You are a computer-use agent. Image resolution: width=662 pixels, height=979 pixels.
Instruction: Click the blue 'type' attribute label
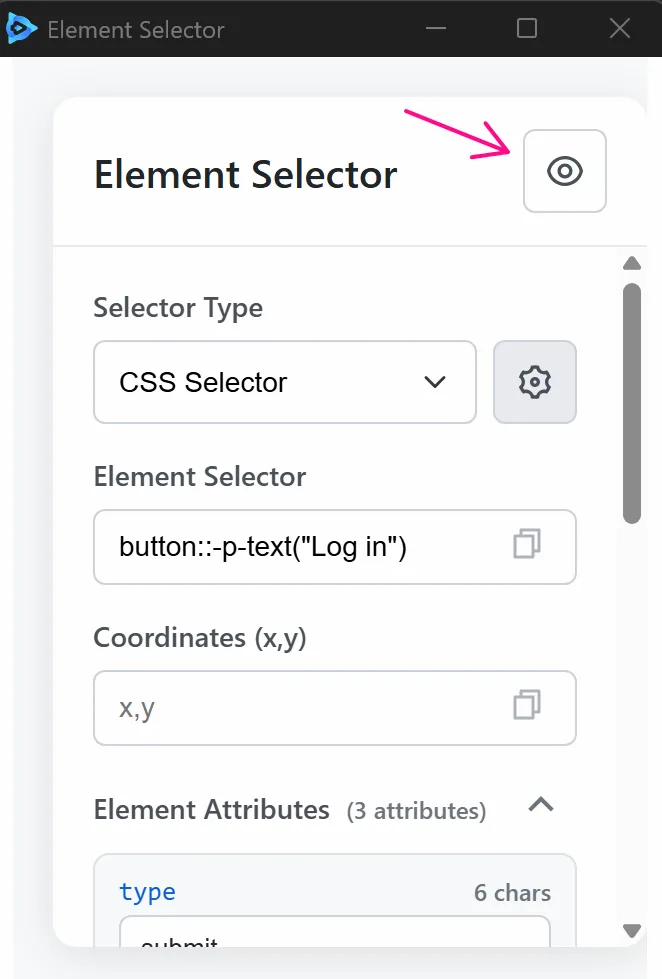point(147,892)
